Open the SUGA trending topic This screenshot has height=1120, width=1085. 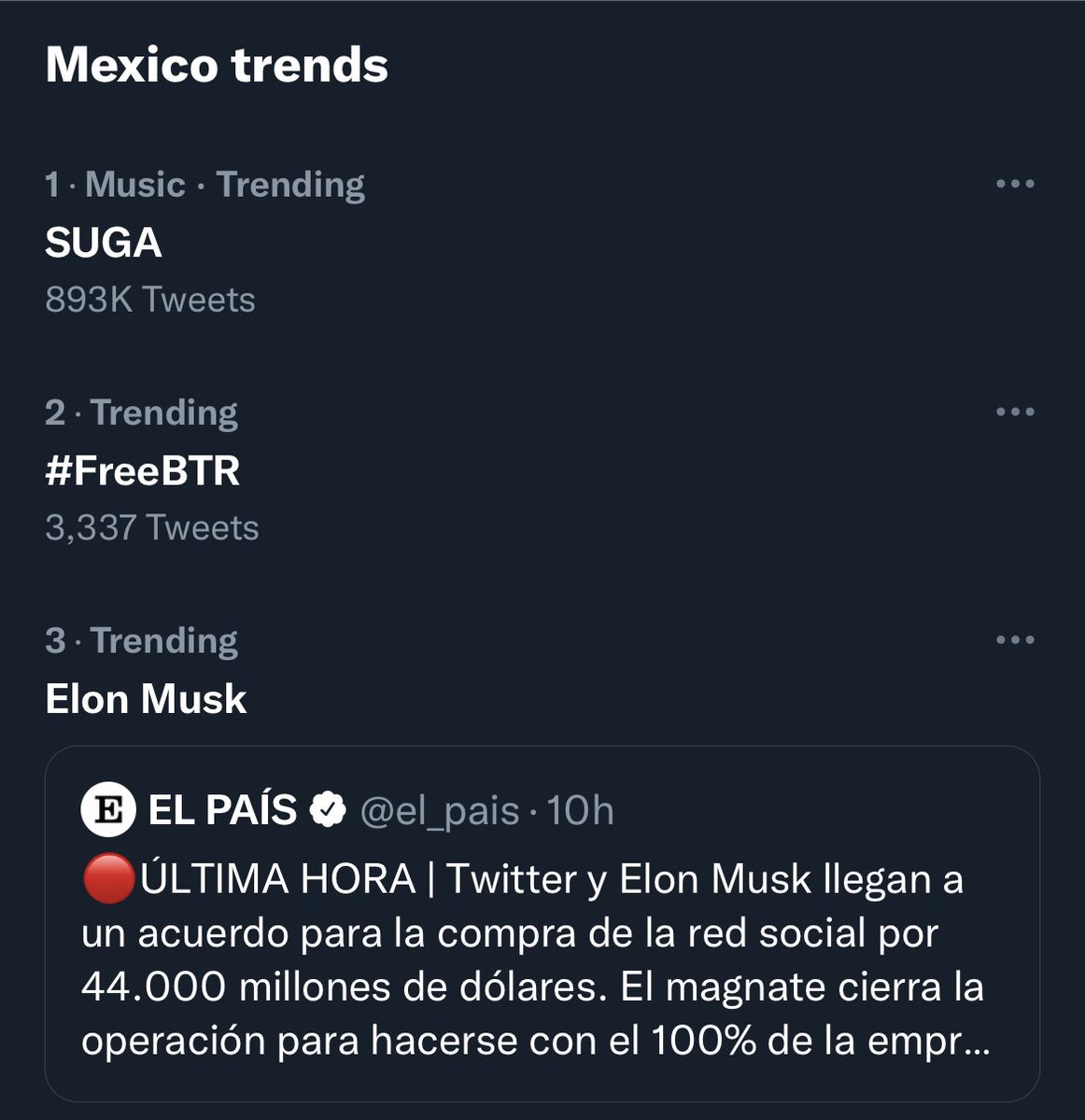pyautogui.click(x=104, y=243)
